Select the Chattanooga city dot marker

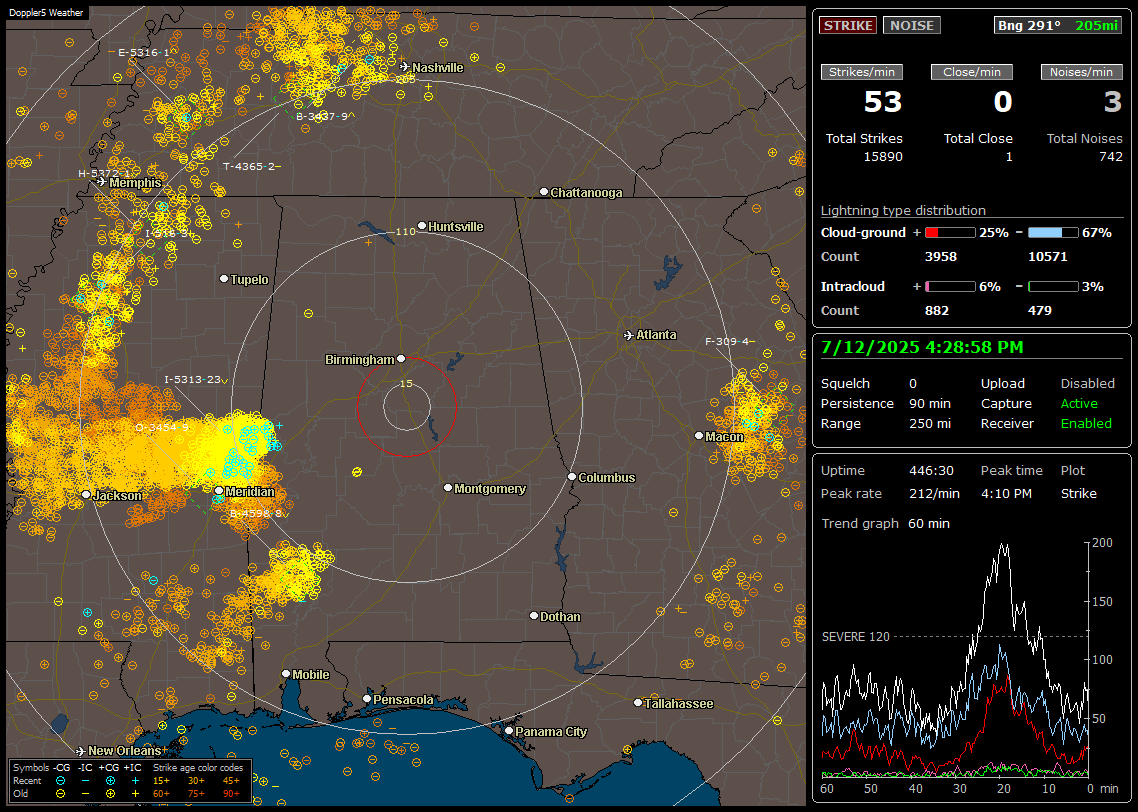point(544,192)
